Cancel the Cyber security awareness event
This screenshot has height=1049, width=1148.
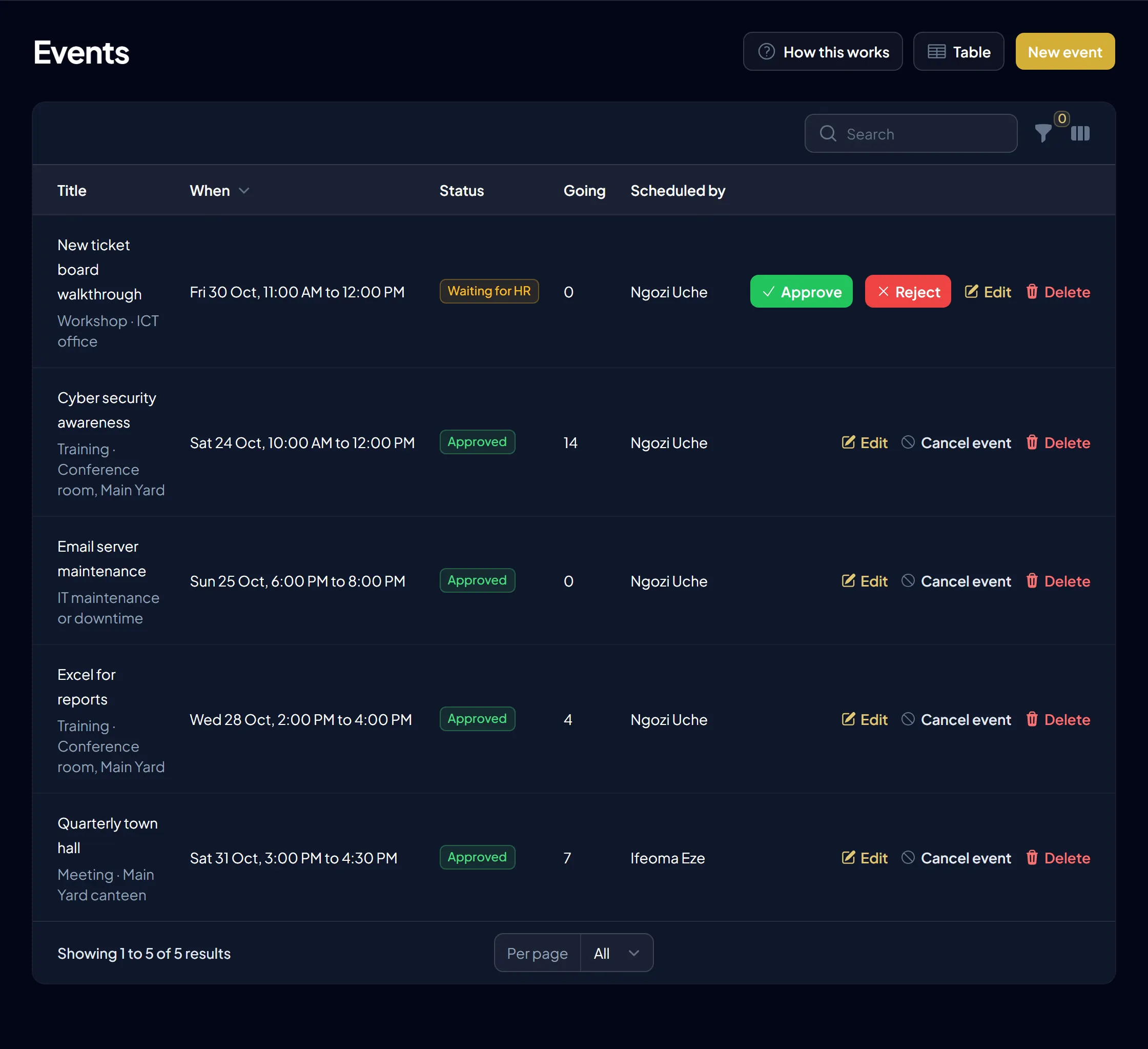[956, 442]
